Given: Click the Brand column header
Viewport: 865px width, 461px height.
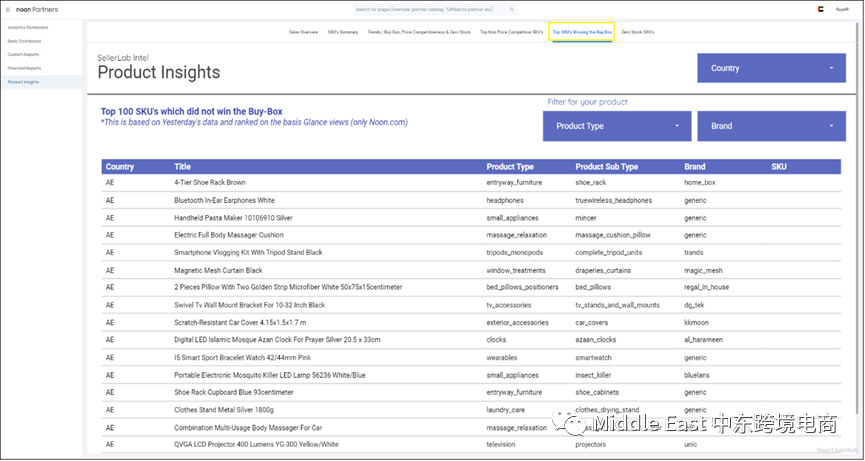Looking at the screenshot, I should 695,167.
